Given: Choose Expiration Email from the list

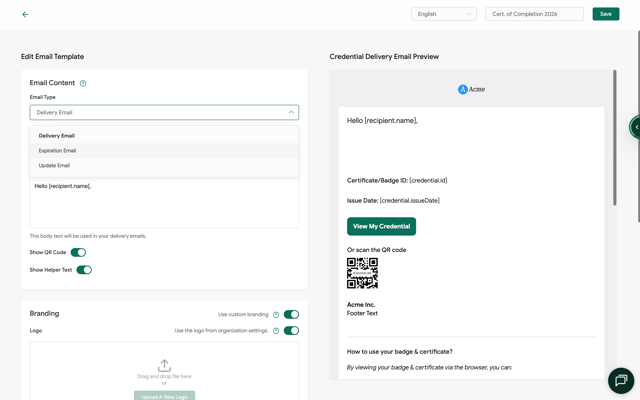Looking at the screenshot, I should pyautogui.click(x=164, y=151).
